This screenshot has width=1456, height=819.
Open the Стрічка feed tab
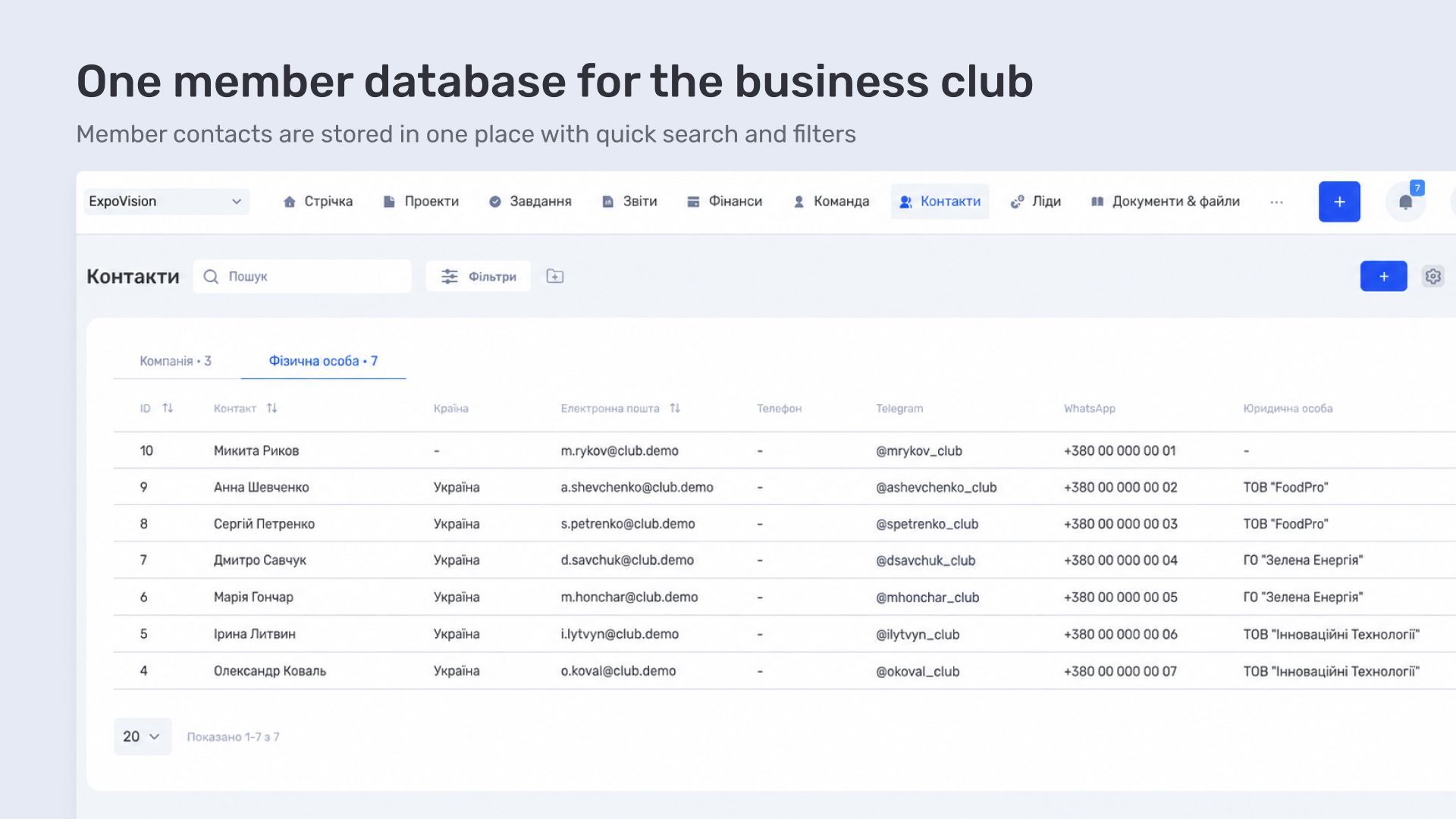(318, 202)
